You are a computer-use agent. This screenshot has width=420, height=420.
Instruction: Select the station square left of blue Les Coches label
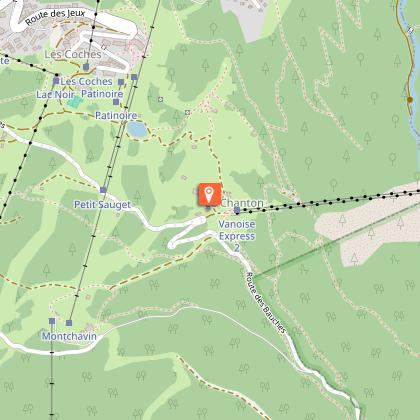pyautogui.click(x=56, y=81)
